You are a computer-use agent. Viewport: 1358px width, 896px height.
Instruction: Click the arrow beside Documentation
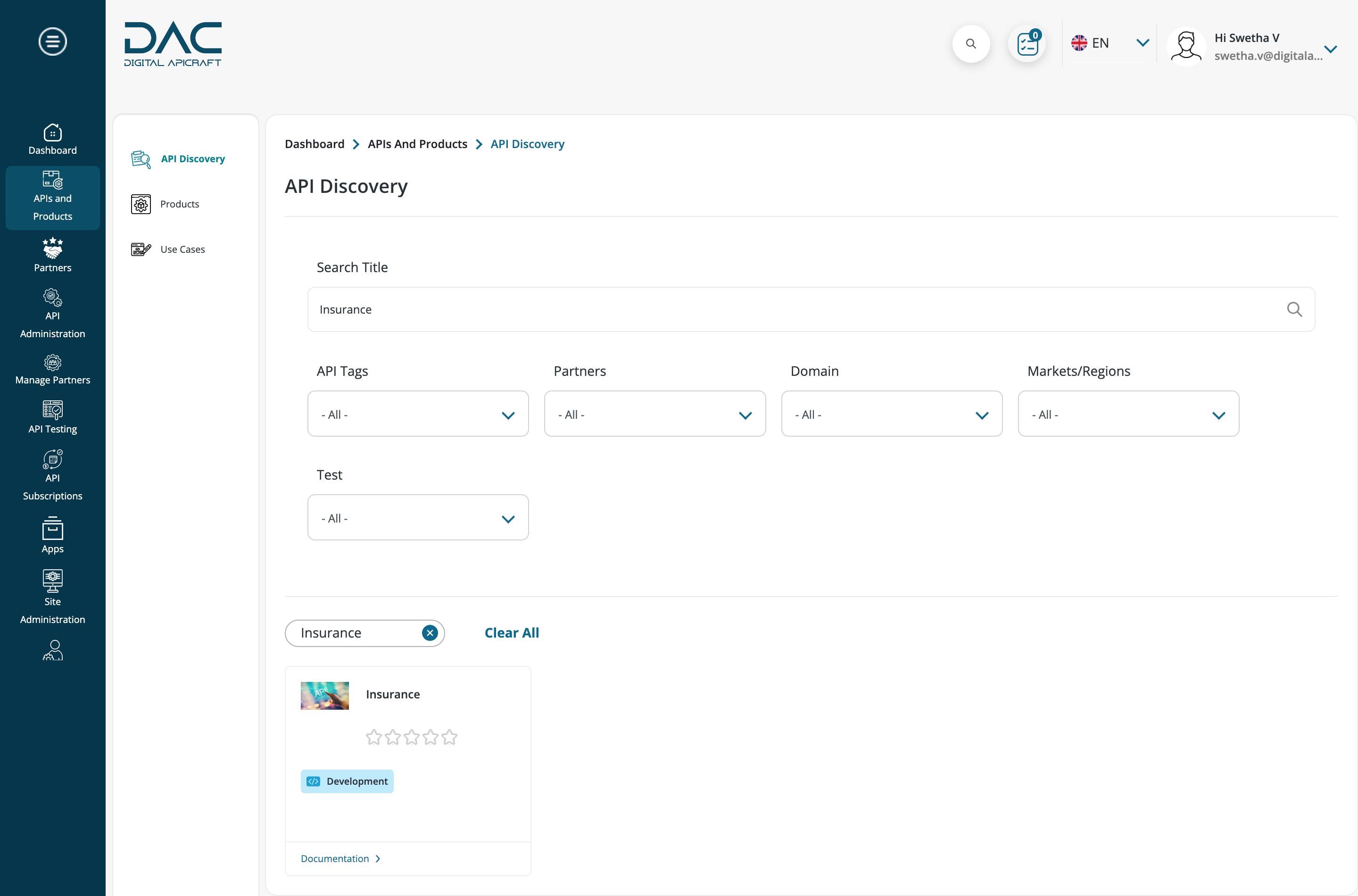click(x=378, y=858)
